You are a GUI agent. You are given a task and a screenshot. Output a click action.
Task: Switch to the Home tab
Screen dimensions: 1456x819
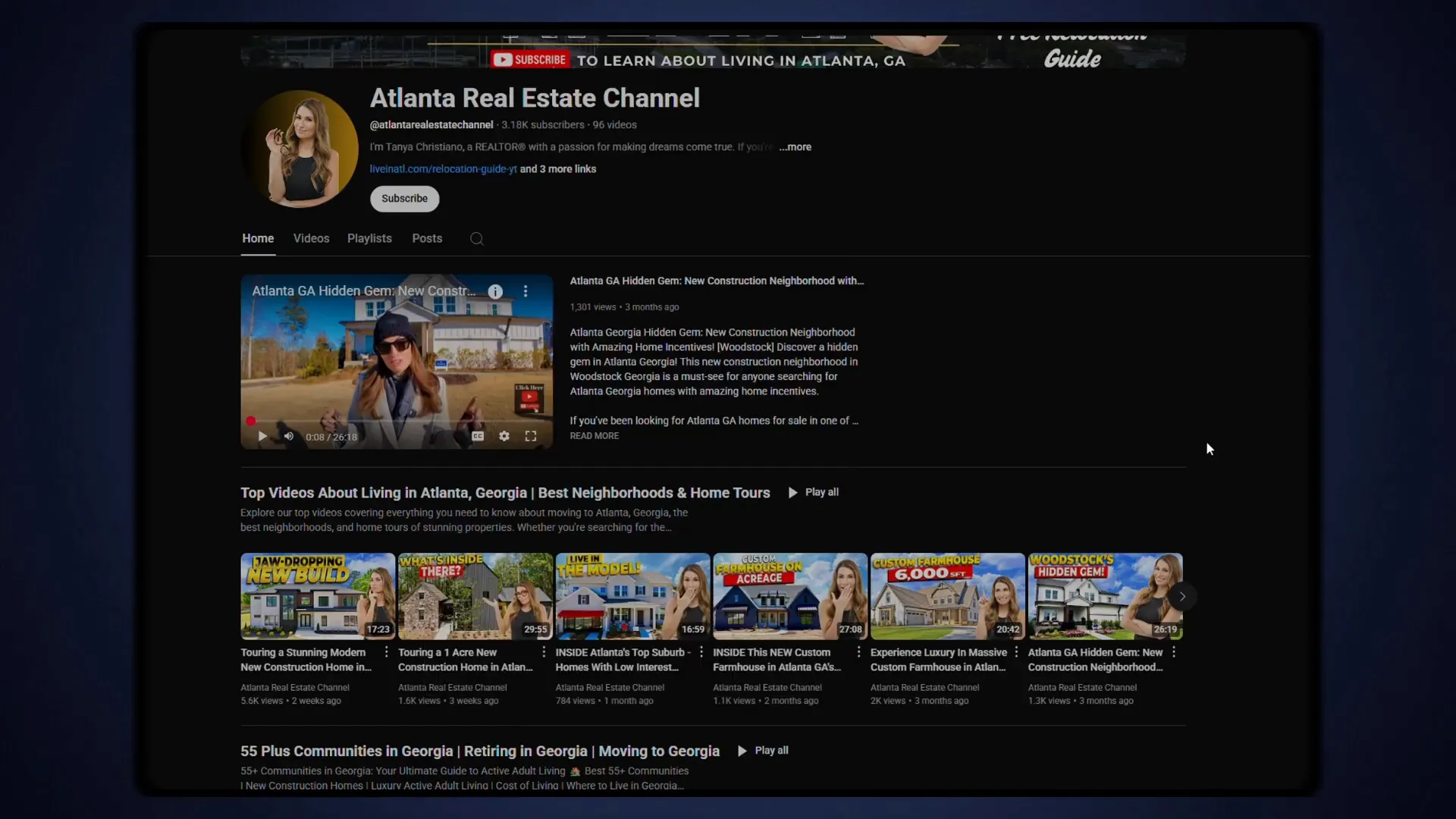pyautogui.click(x=258, y=239)
